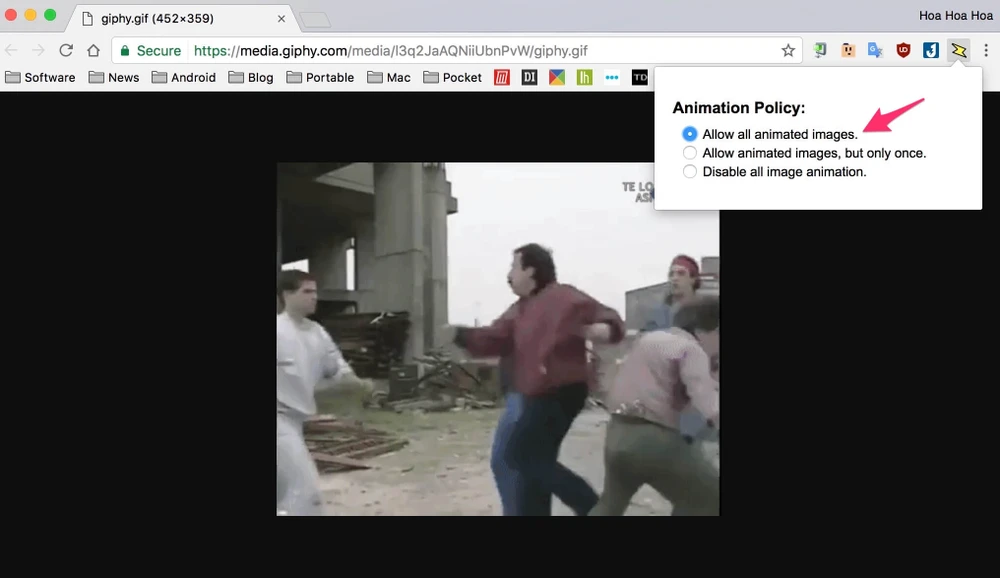The height and width of the screenshot is (578, 1000).
Task: Expand the Android bookmarks folder
Action: [183, 77]
